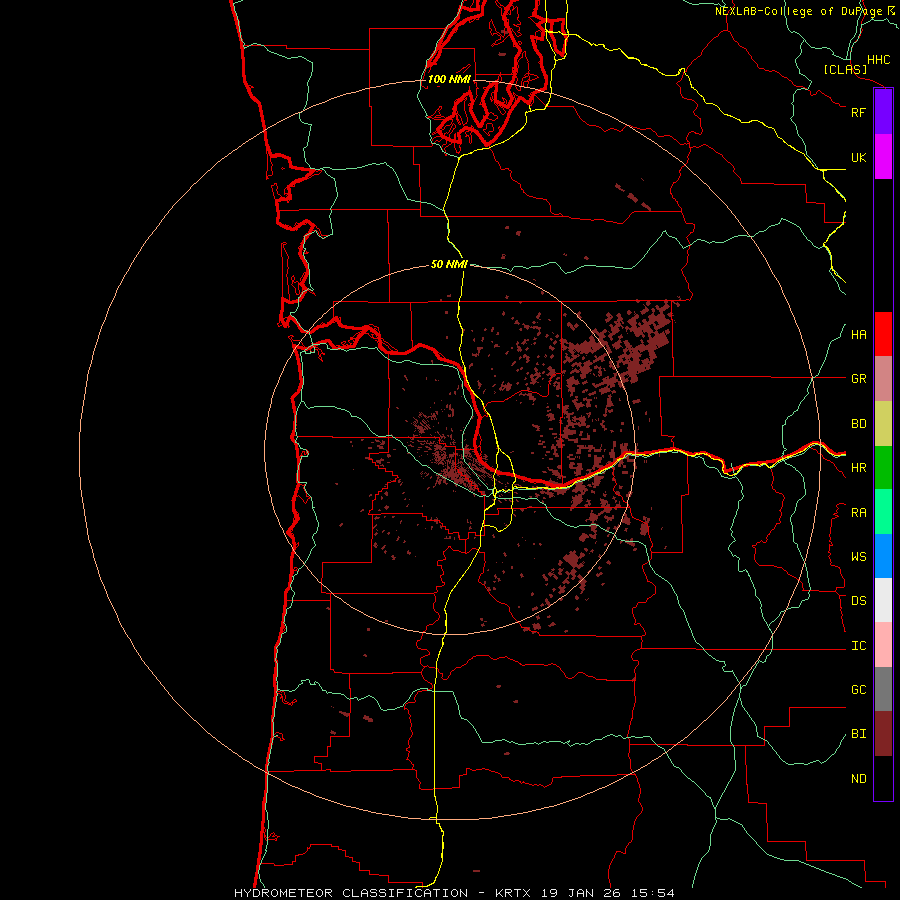Select the 'HR' legend label
This screenshot has width=900, height=900.
(x=858, y=468)
